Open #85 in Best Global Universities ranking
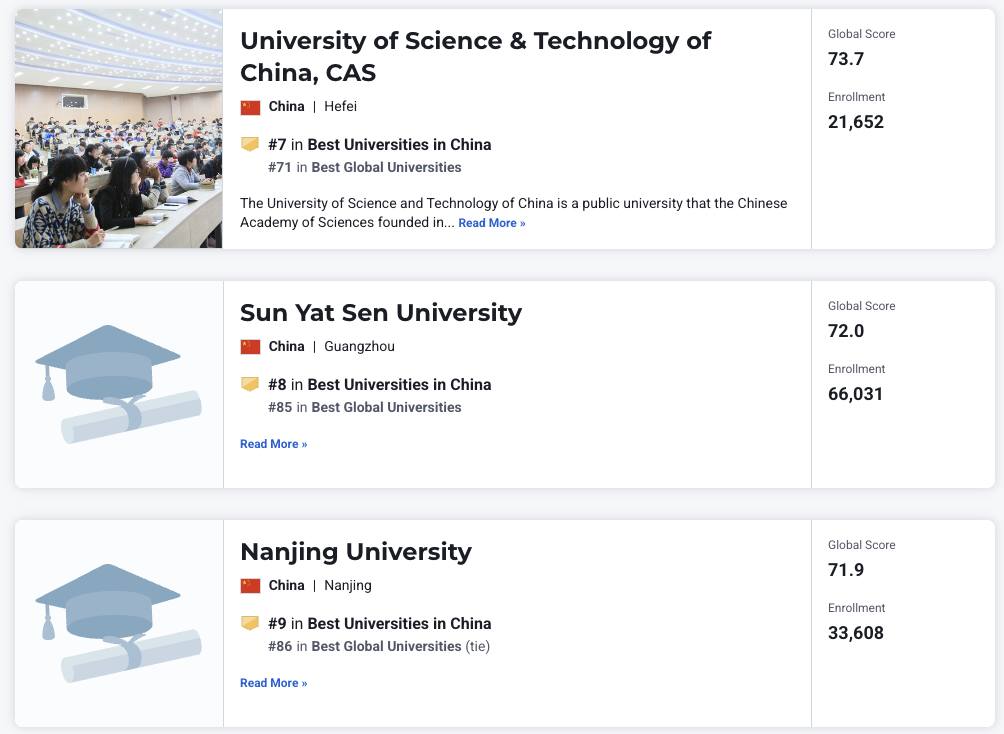1004x734 pixels. (385, 407)
